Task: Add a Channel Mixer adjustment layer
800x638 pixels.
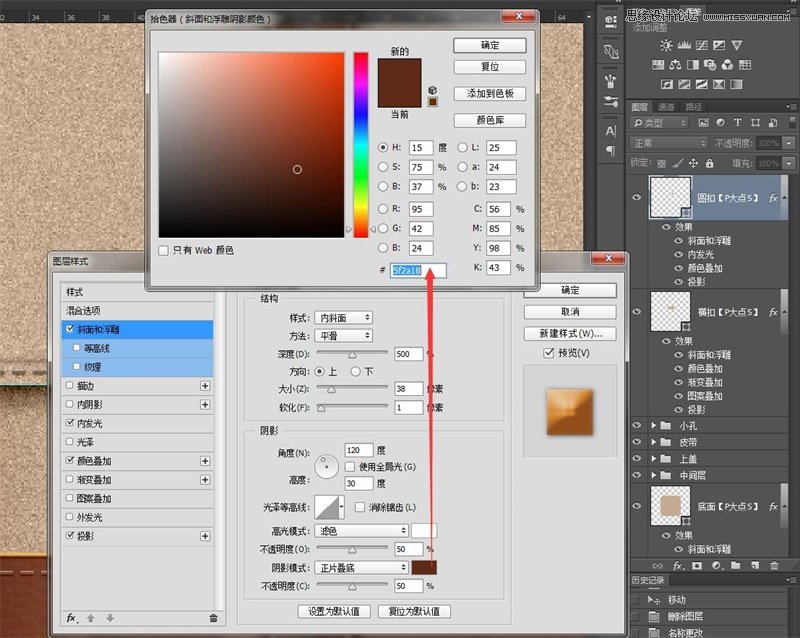Action: click(728, 65)
